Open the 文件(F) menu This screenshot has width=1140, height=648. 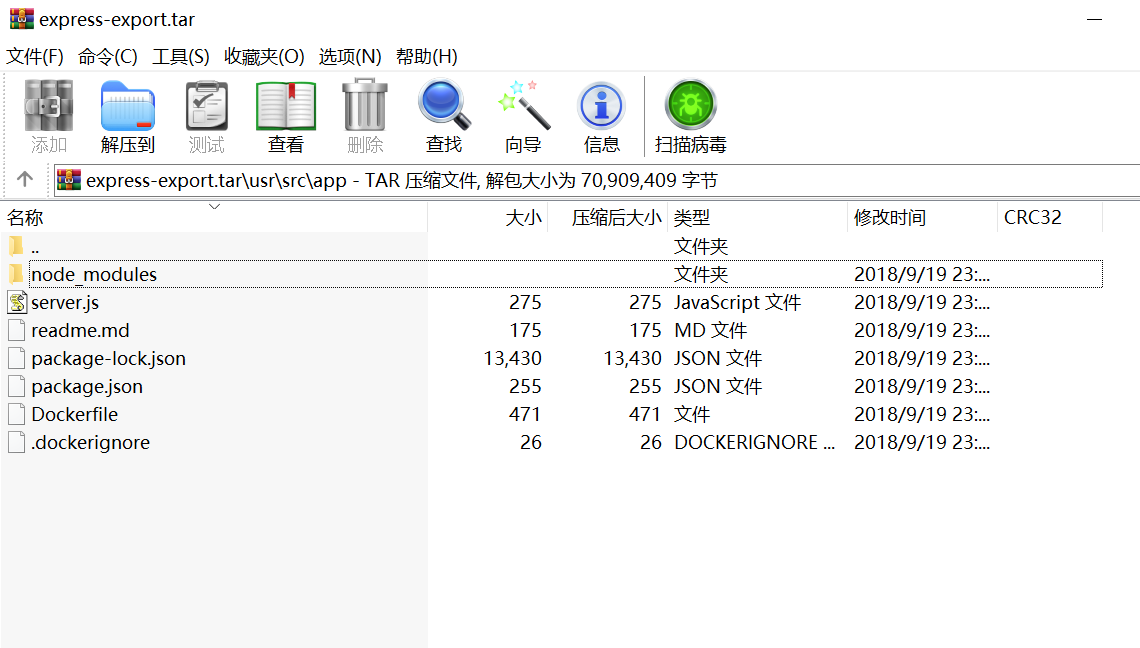pyautogui.click(x=35, y=56)
